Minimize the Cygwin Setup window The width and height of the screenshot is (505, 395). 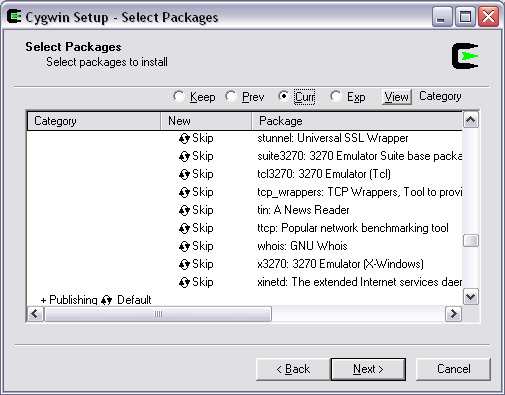click(x=442, y=16)
